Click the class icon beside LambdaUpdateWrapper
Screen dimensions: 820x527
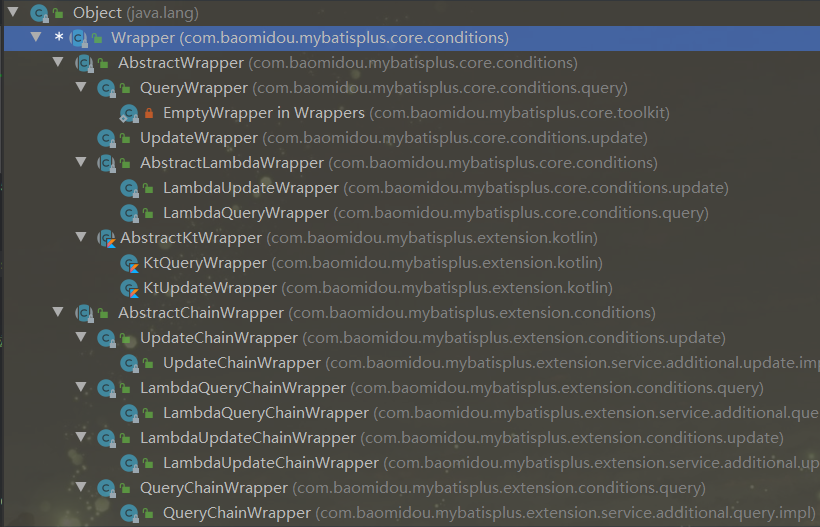129,189
